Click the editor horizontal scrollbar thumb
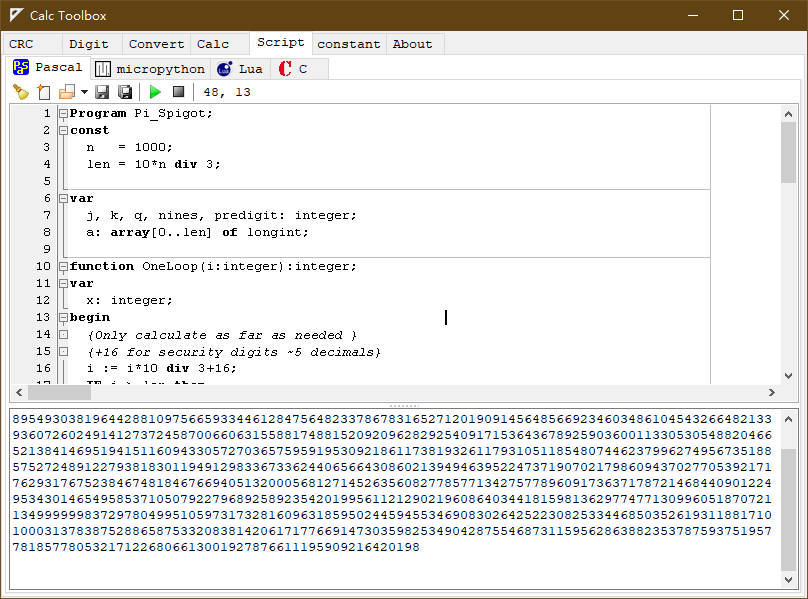 59,393
